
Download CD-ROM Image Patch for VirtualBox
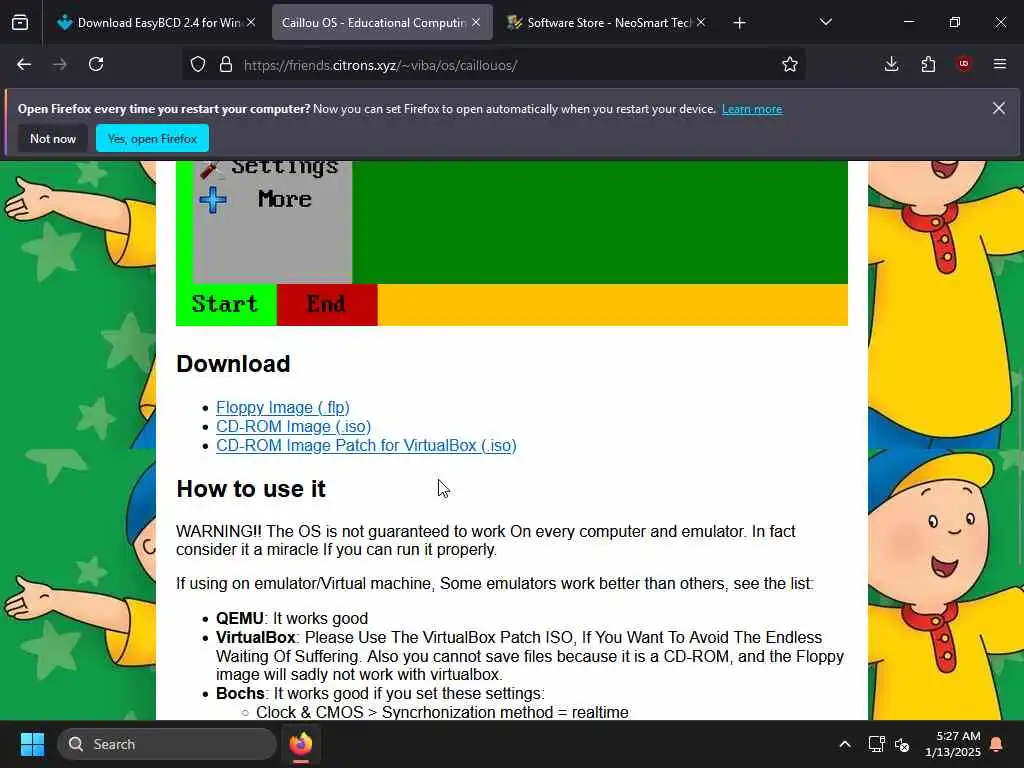pyautogui.click(x=366, y=445)
